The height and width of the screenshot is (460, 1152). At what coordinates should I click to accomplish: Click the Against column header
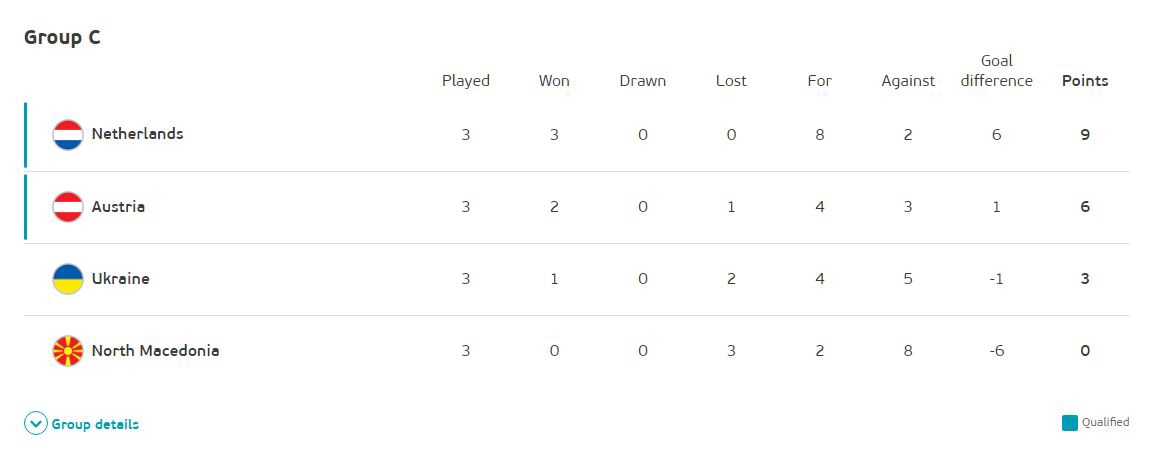(x=908, y=81)
